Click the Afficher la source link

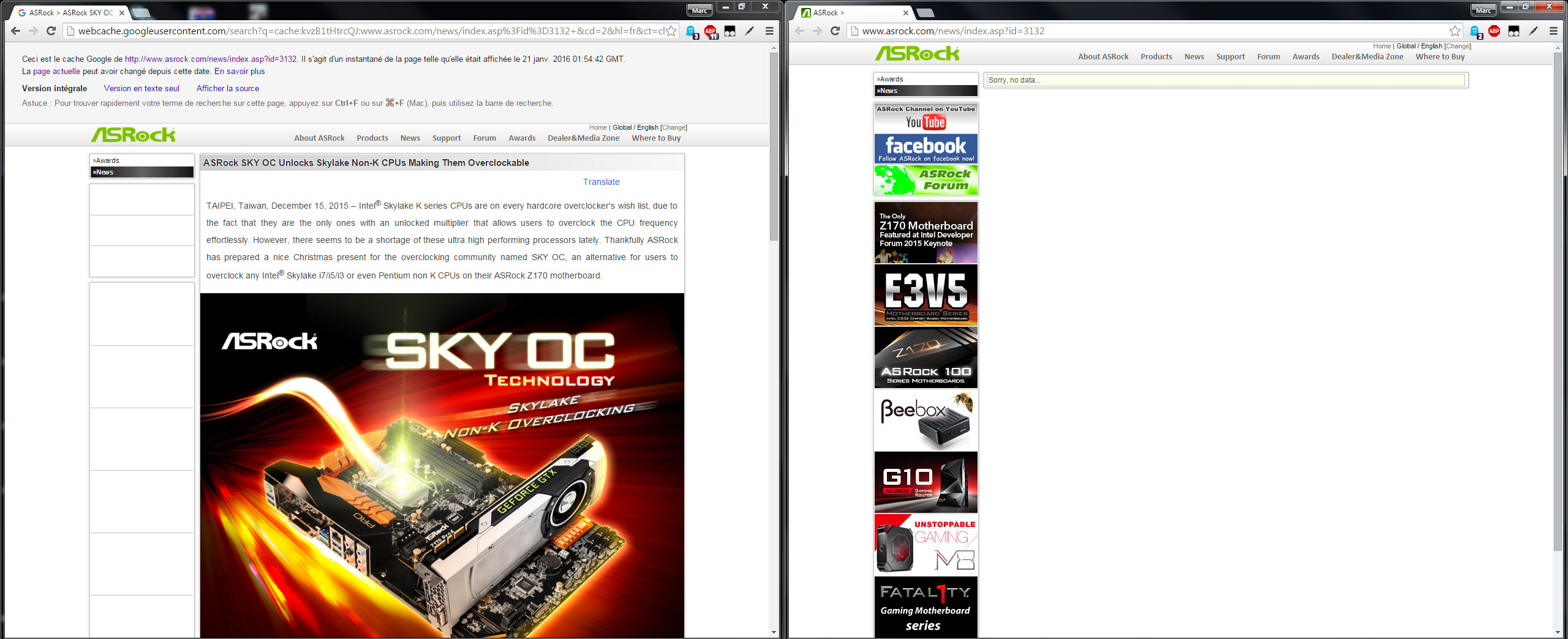(x=227, y=88)
